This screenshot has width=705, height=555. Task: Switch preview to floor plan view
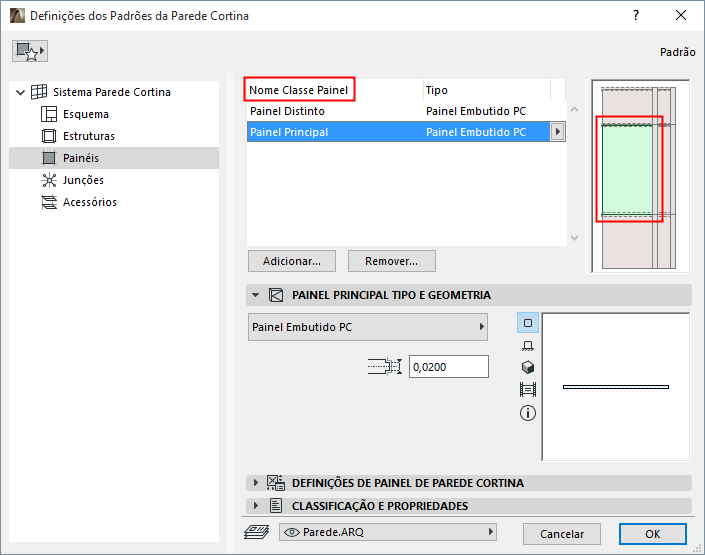tap(528, 345)
